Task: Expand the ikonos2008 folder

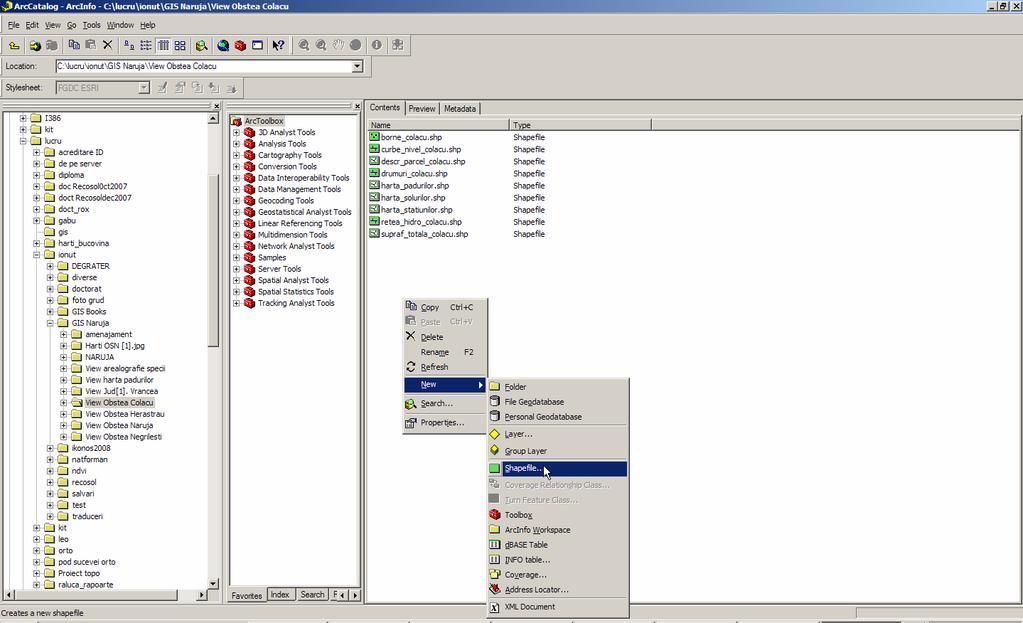Action: click(x=50, y=448)
